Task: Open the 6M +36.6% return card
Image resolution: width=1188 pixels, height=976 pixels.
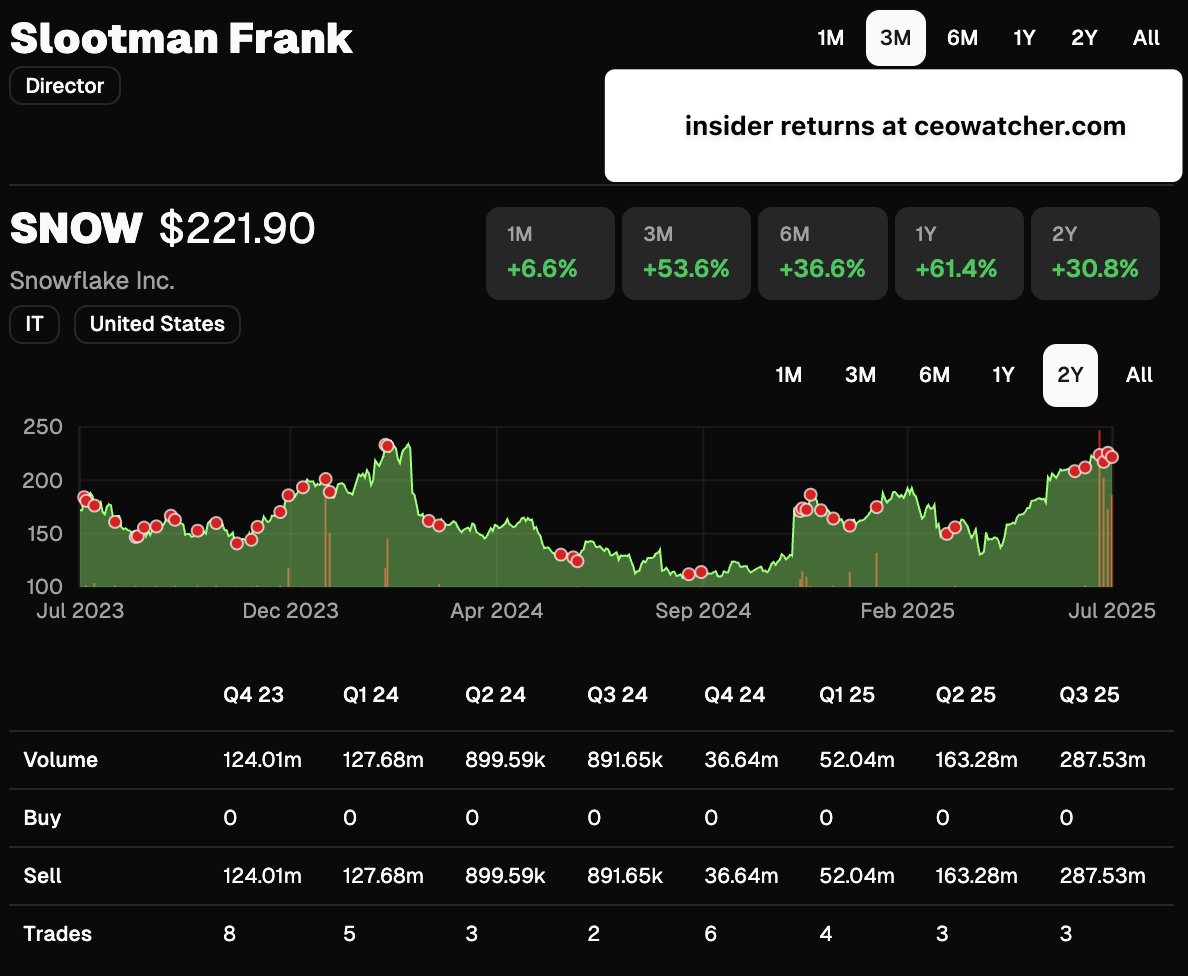Action: click(x=823, y=253)
